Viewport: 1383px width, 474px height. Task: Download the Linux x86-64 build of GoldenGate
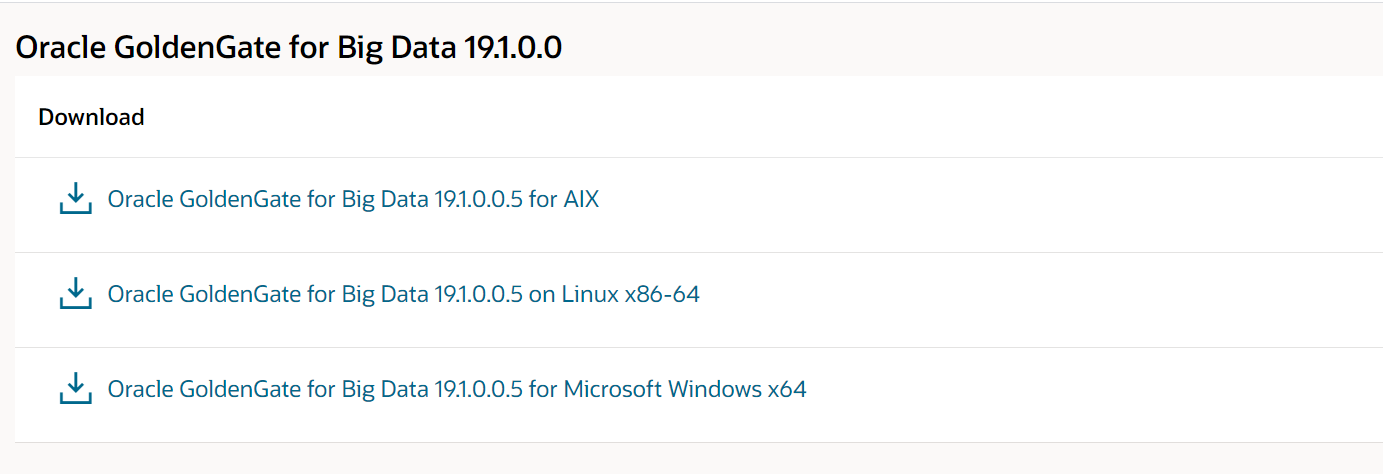pyautogui.click(x=403, y=294)
